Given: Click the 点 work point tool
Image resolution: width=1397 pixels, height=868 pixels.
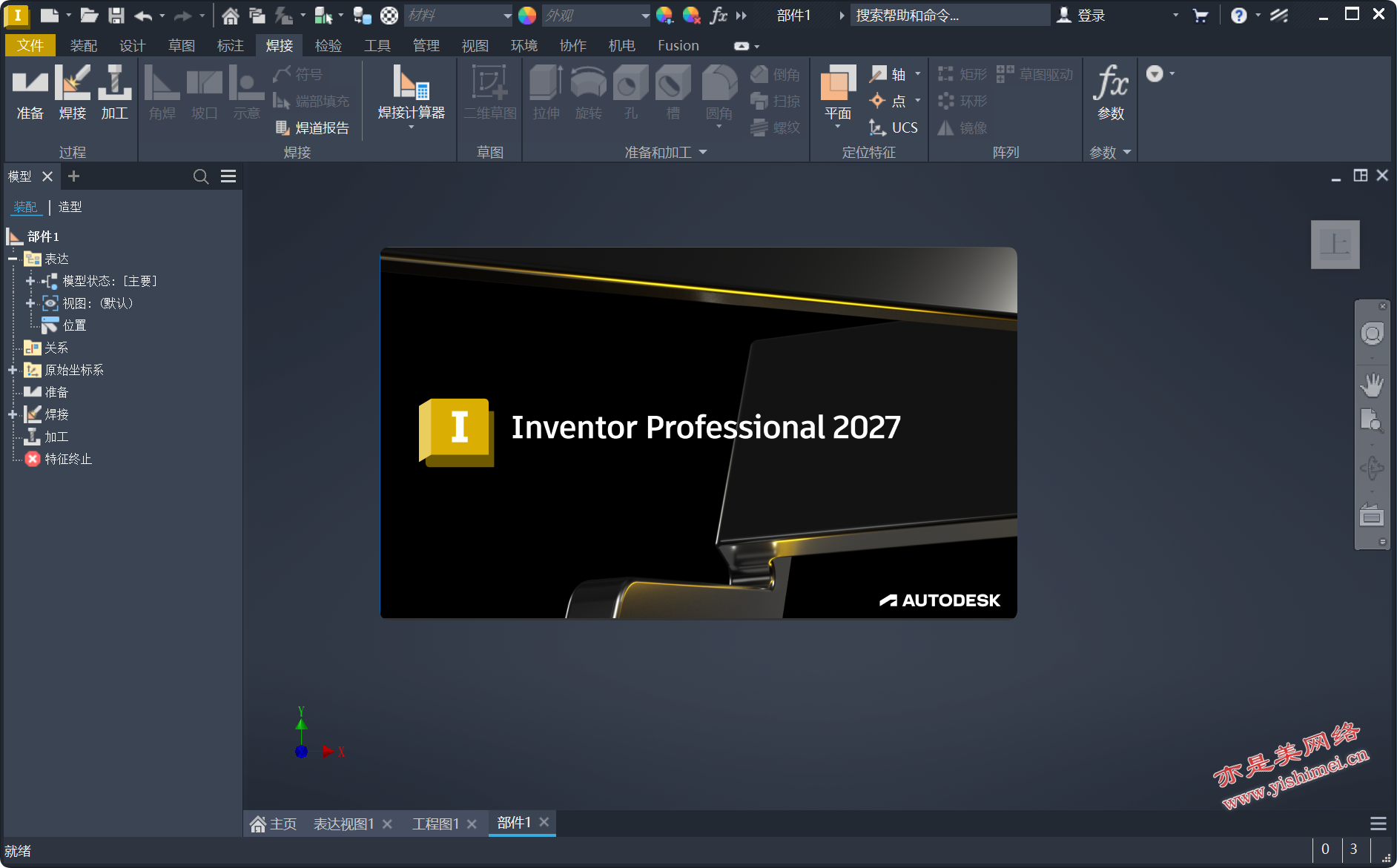Looking at the screenshot, I should pos(888,101).
